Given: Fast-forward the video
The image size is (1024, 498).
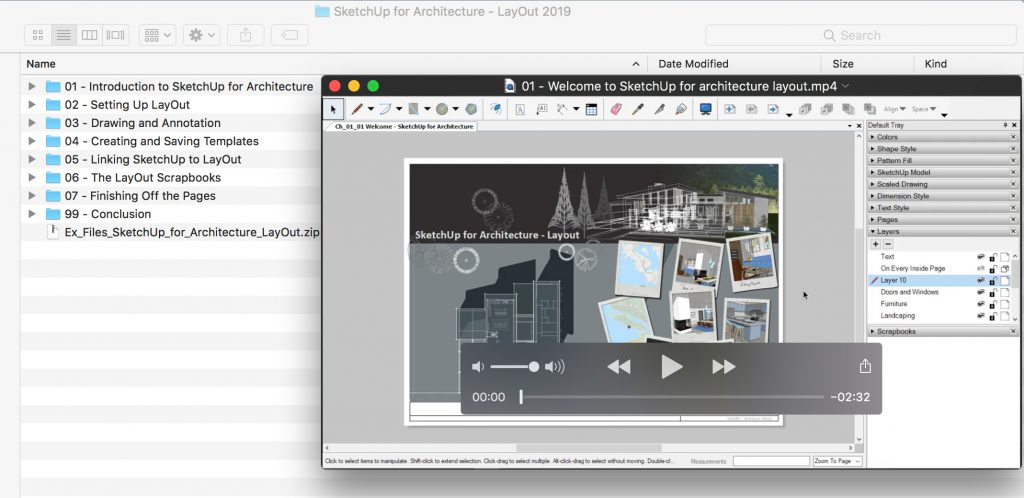Looking at the screenshot, I should [x=724, y=367].
